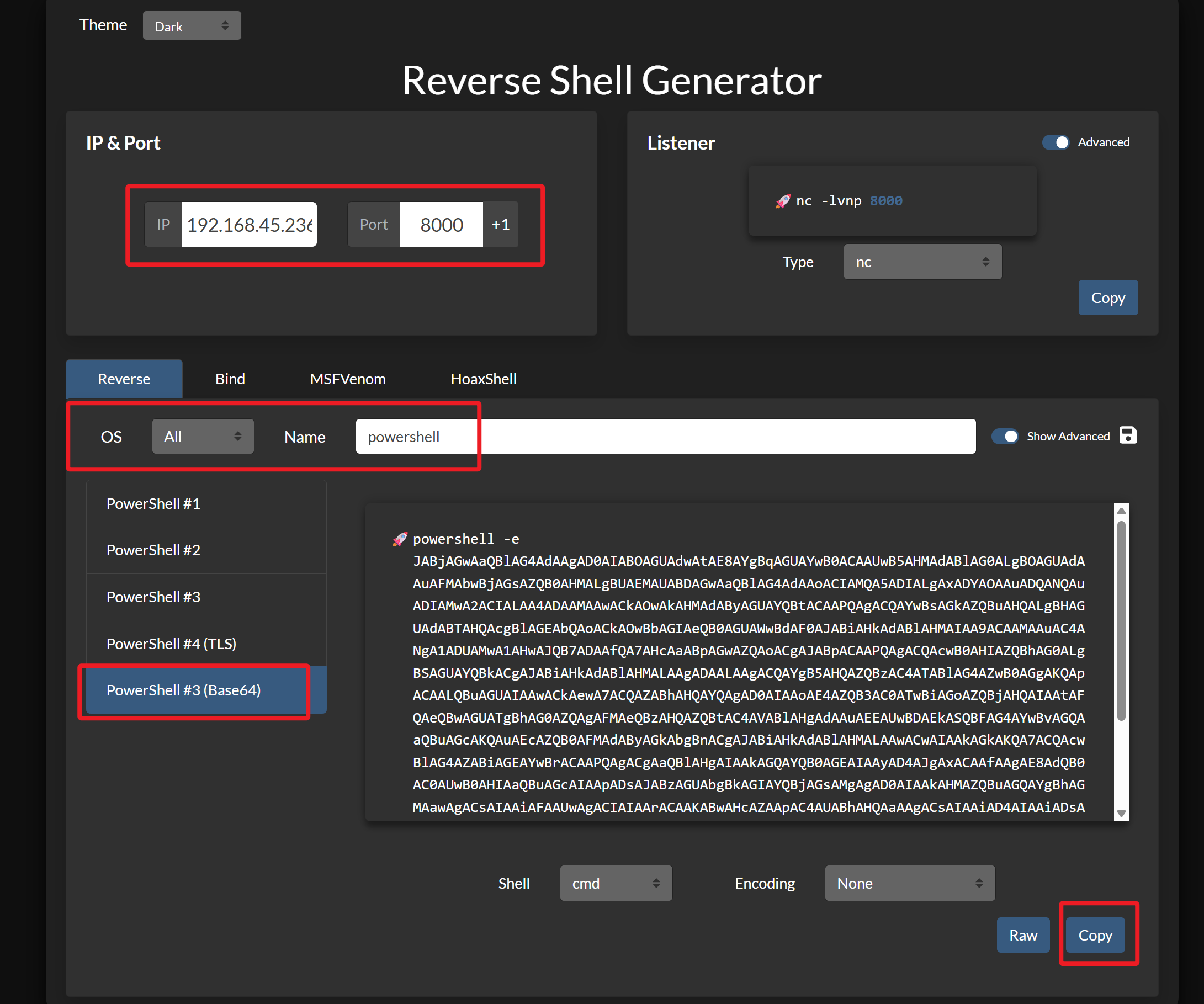Disable the Show Advanced switch
This screenshot has width=1204, height=1004.
coord(1005,437)
